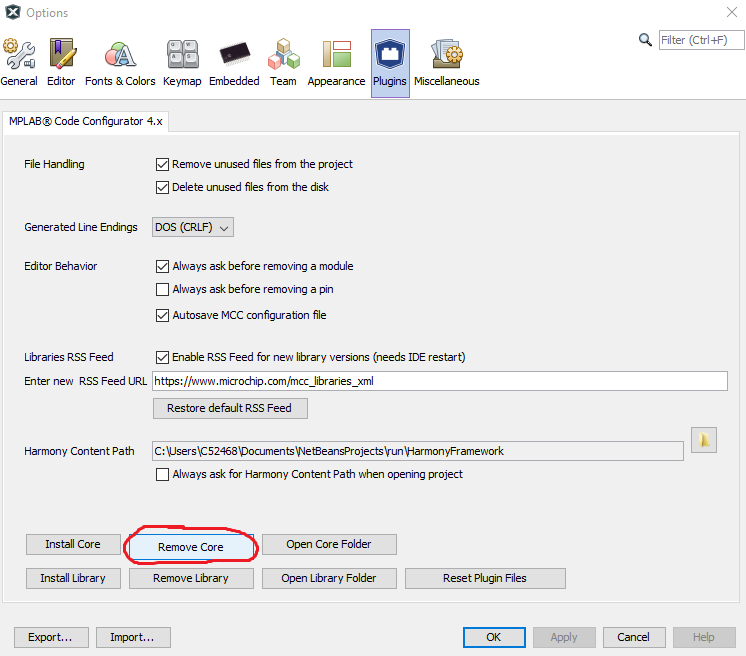Click the RSS Feed URL input field

[440, 382]
